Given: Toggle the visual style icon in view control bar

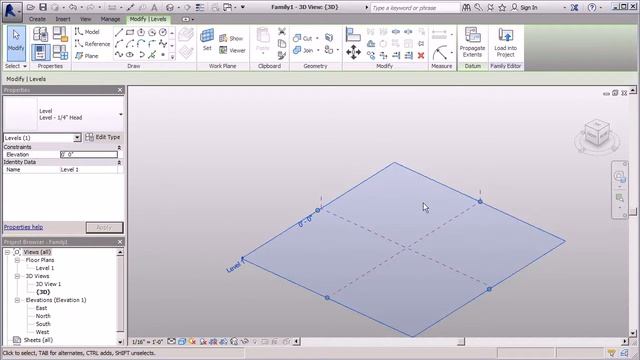Looking at the screenshot, I should tap(182, 341).
